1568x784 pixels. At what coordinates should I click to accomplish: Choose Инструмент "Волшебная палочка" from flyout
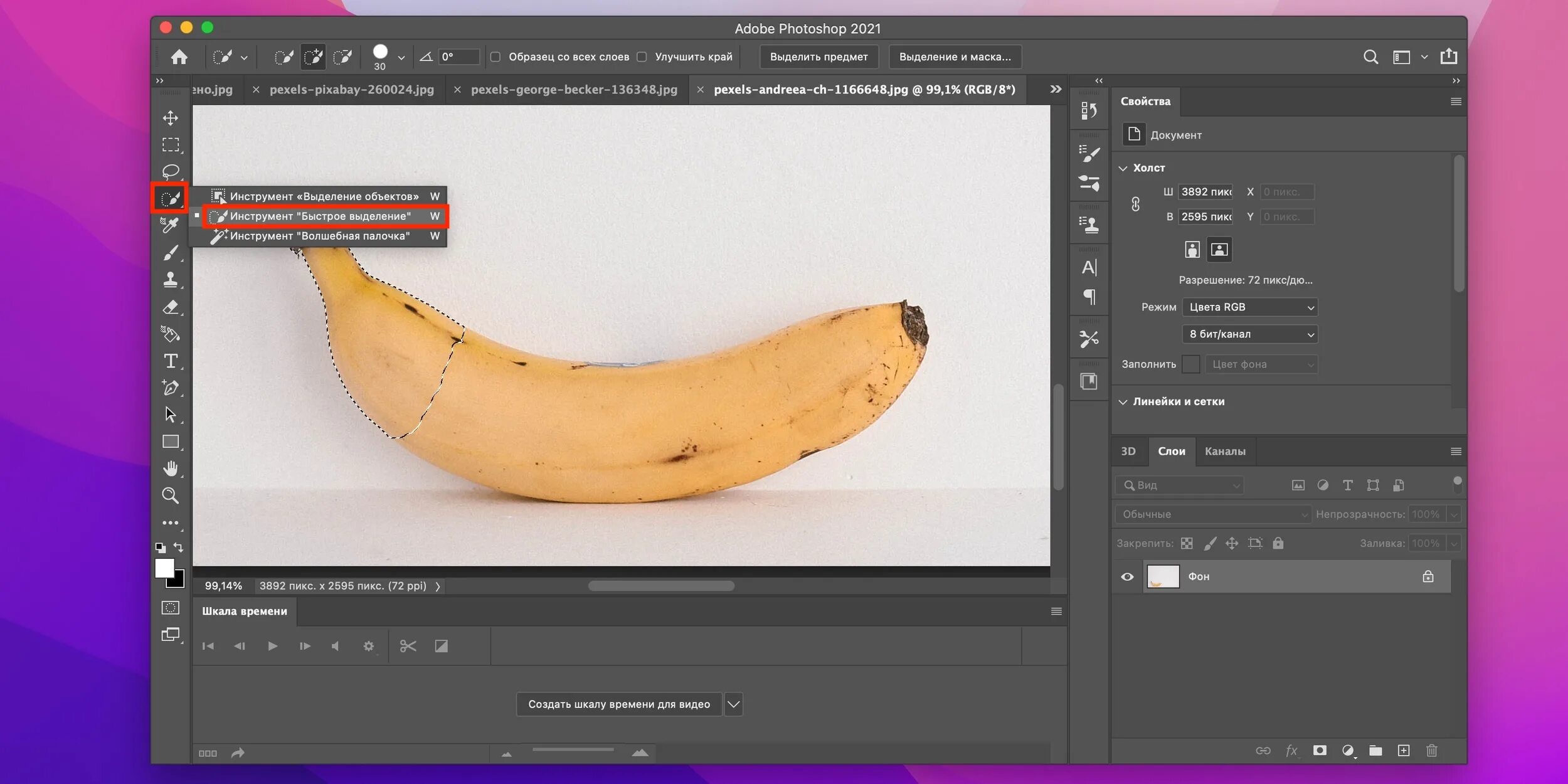(320, 236)
